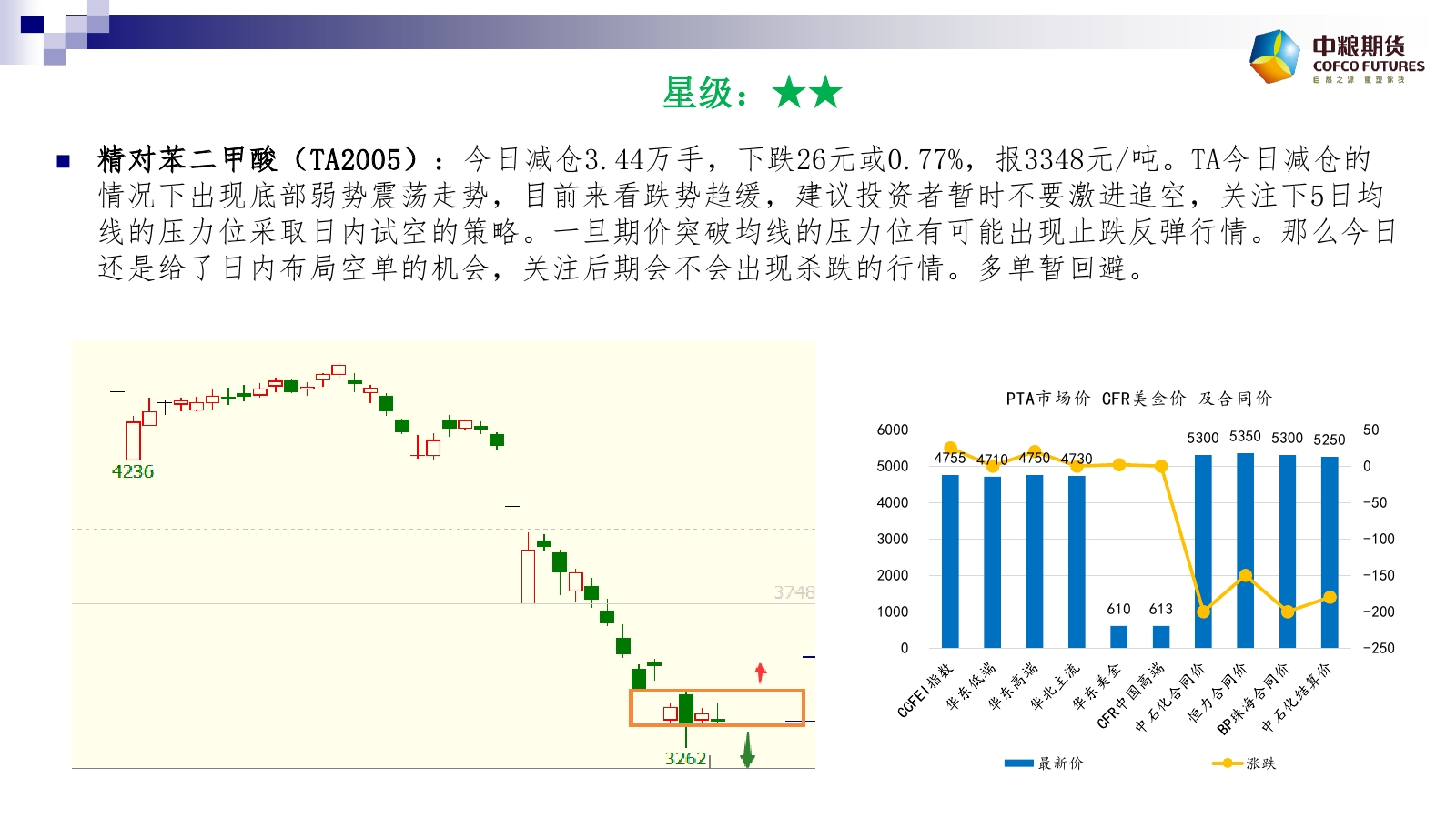Click the bold 精对苯二甲酸 heading text
The image size is (1456, 819).
[187, 160]
